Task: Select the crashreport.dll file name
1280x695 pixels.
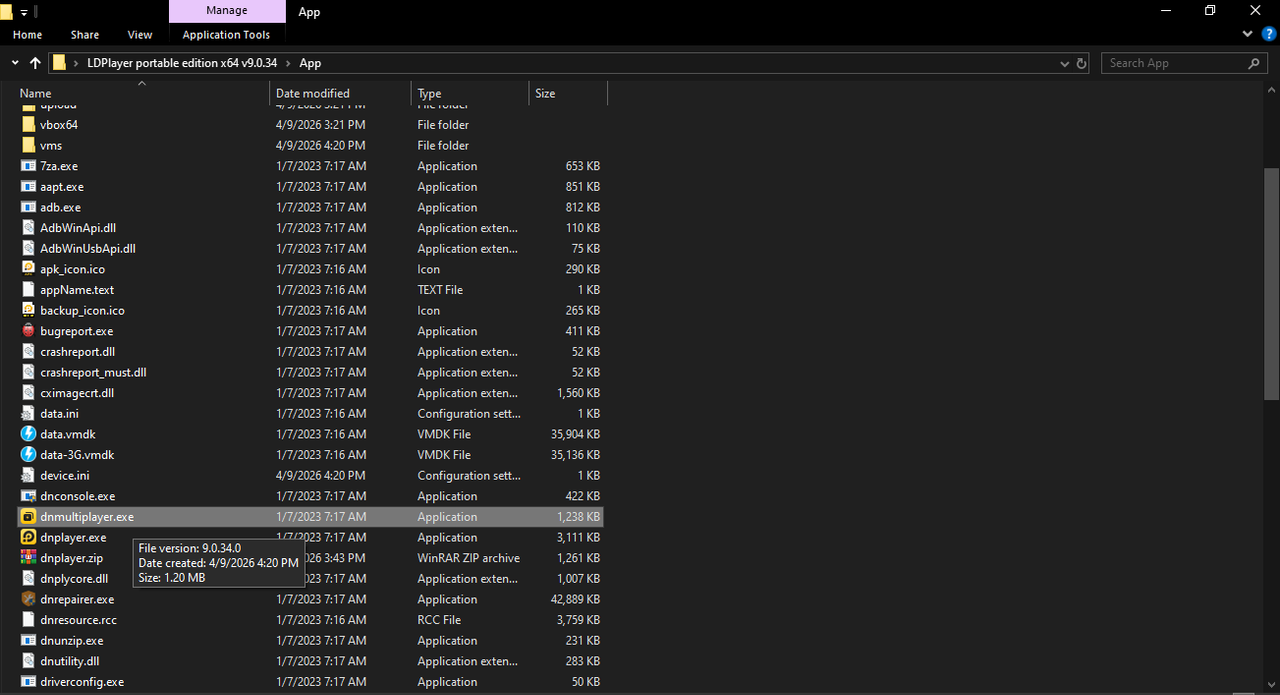Action: [78, 352]
